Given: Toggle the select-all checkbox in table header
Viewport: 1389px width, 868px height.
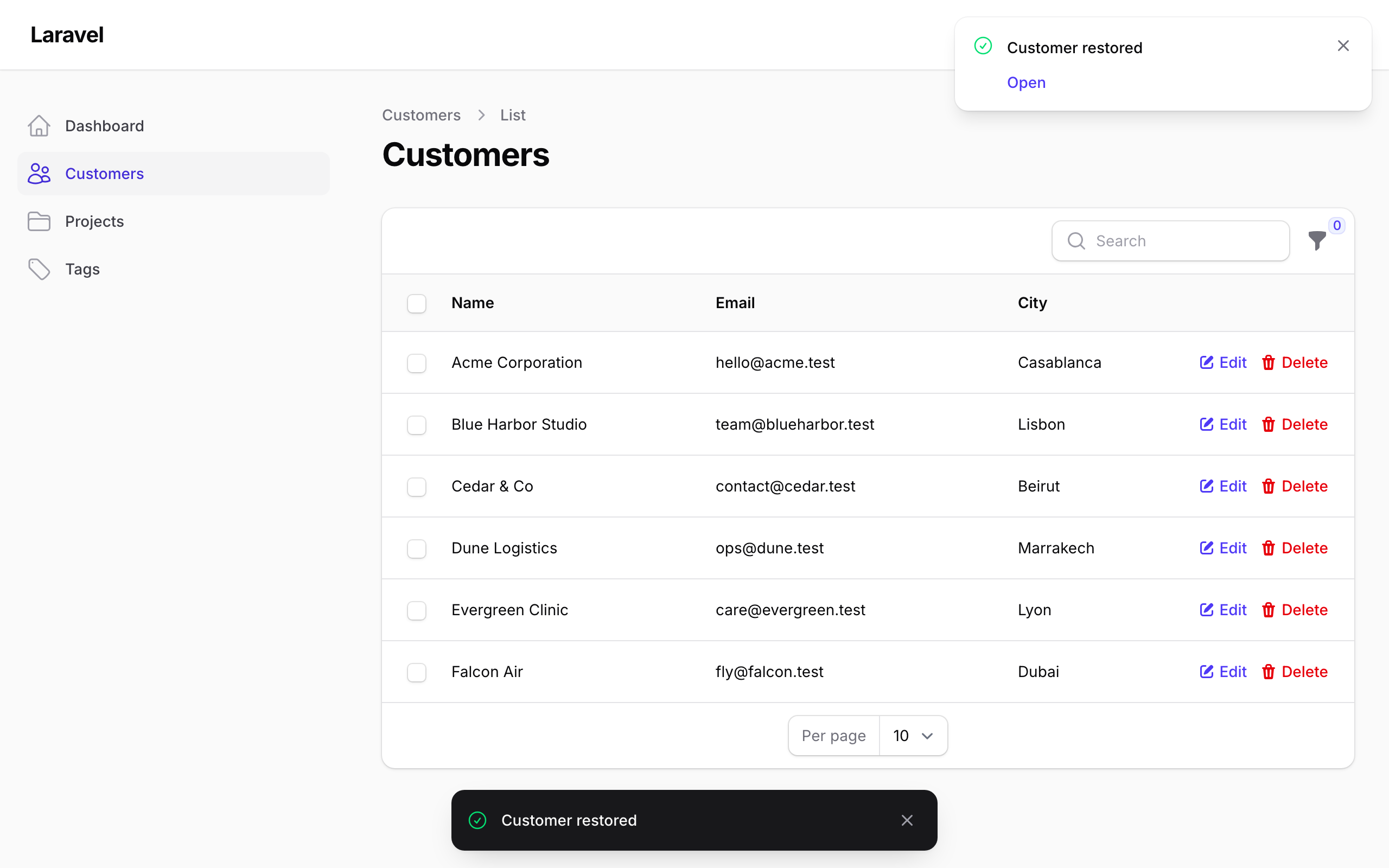Looking at the screenshot, I should [417, 303].
